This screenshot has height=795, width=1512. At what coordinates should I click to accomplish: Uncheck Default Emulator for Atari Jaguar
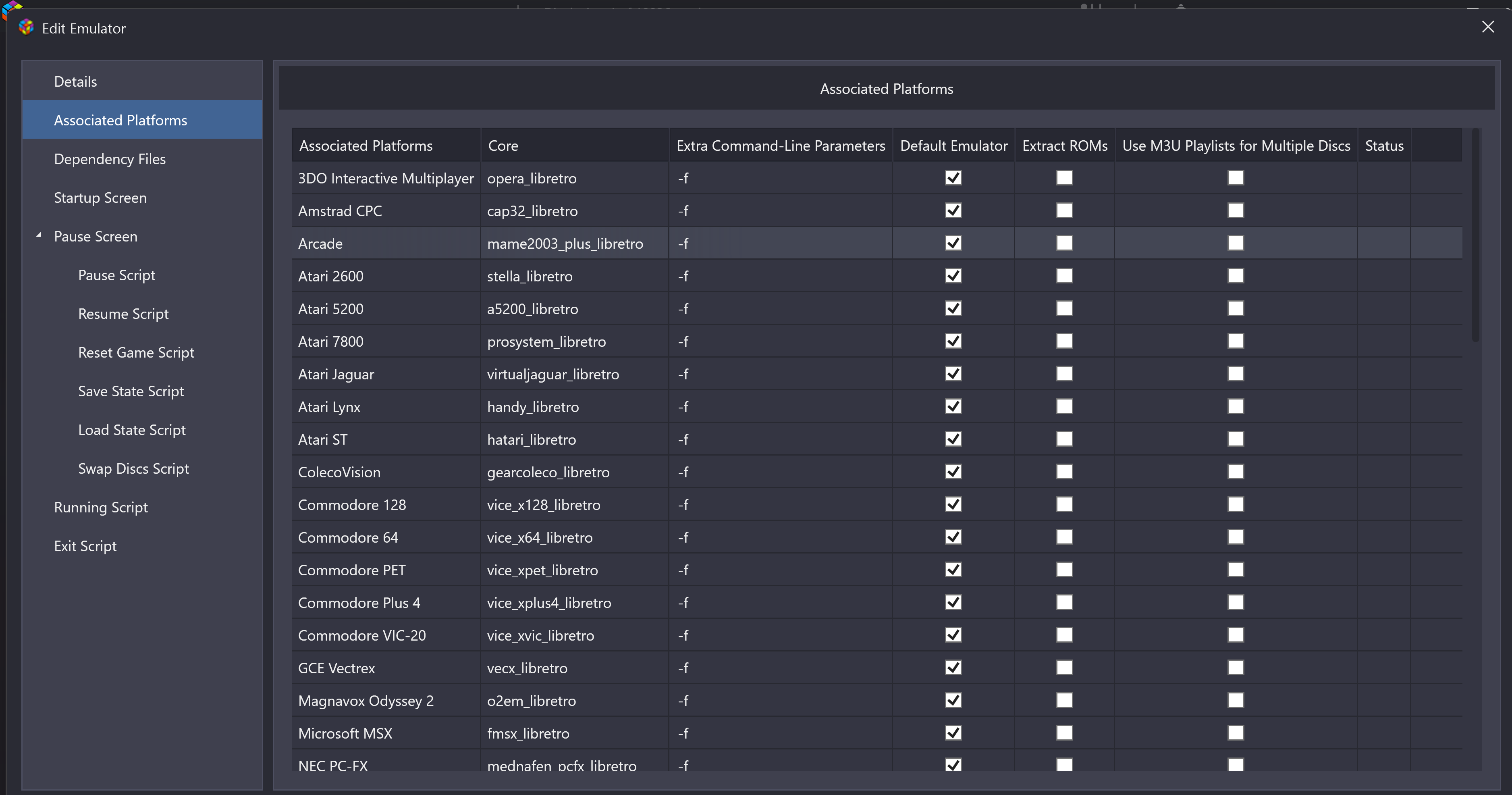click(953, 373)
